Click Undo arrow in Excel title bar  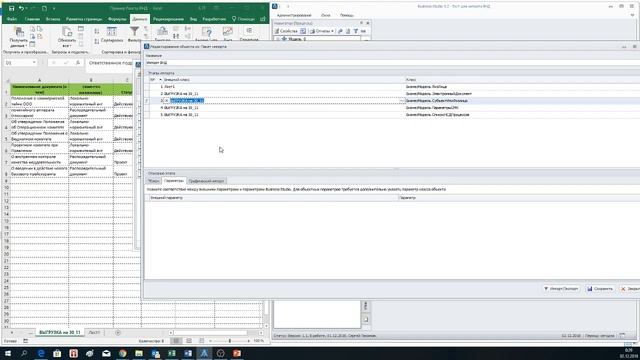tap(21, 8)
